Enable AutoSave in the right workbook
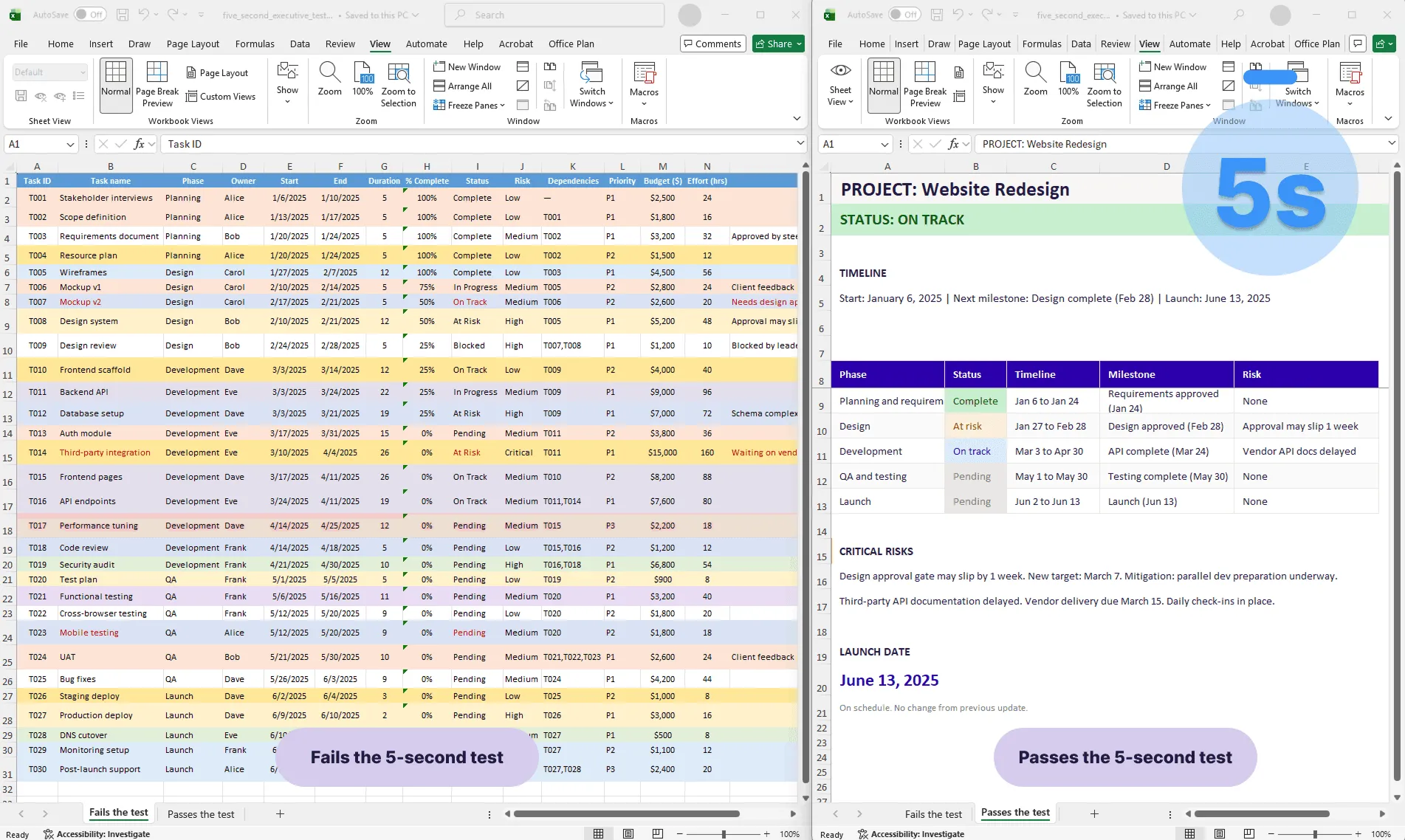This screenshot has height=840, width=1405. click(906, 14)
